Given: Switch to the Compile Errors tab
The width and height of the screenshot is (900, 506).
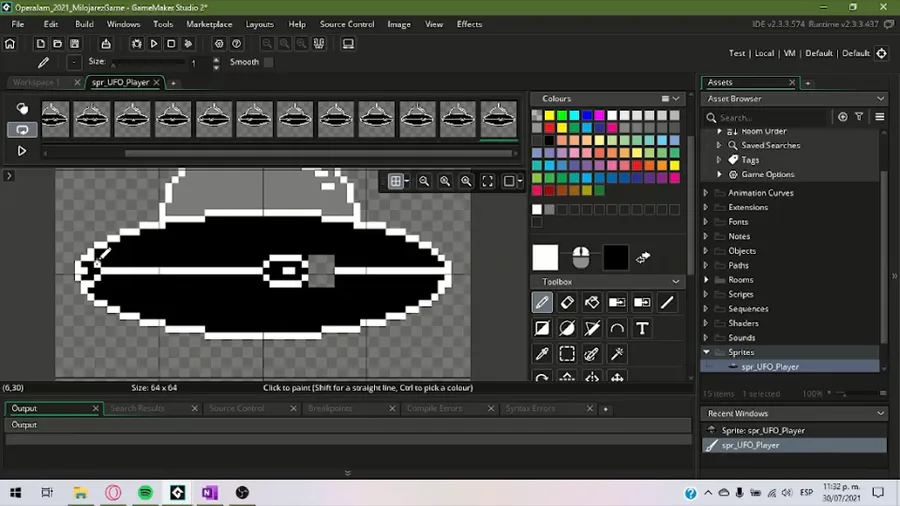Looking at the screenshot, I should click(434, 408).
